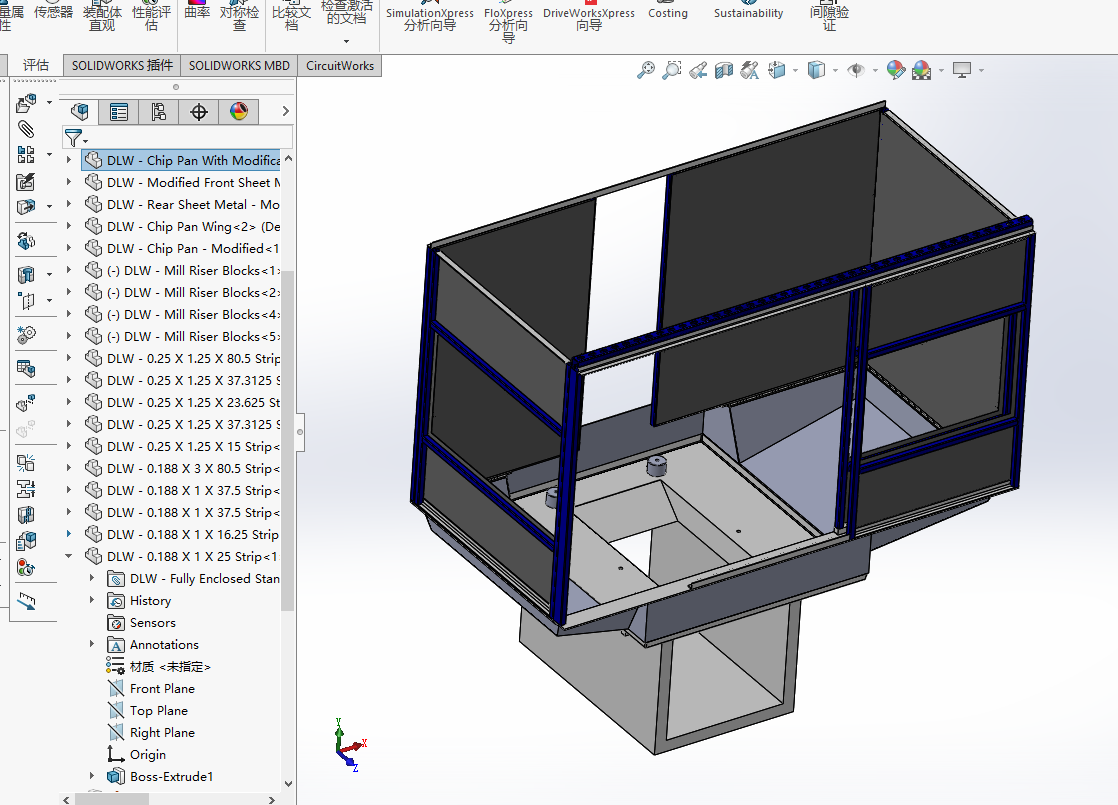
Task: Select the Measure ruler tool in sidebar
Action: point(27,601)
